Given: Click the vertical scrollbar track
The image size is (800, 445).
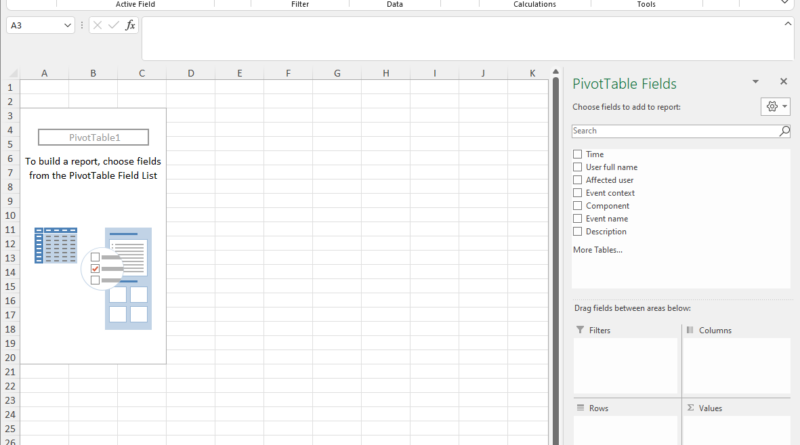Looking at the screenshot, I should pos(556,260).
